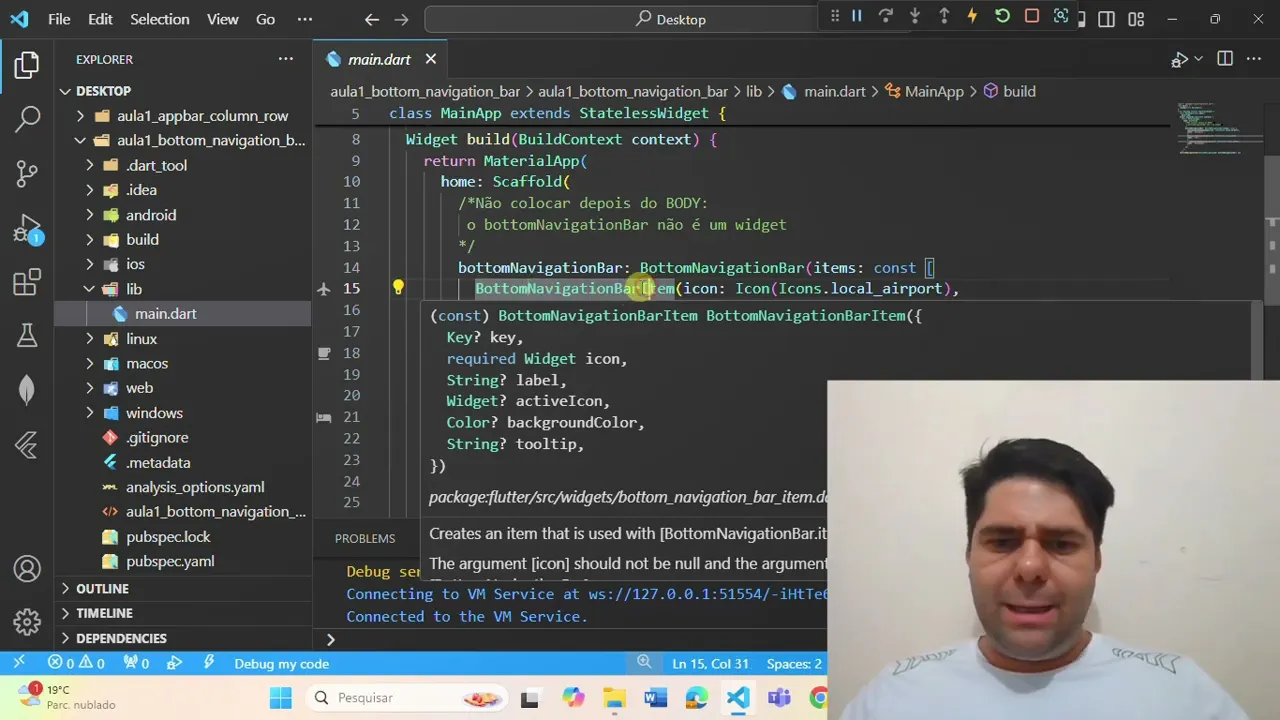Open the Search view in activity bar
This screenshot has width=1280, height=720.
point(27,119)
